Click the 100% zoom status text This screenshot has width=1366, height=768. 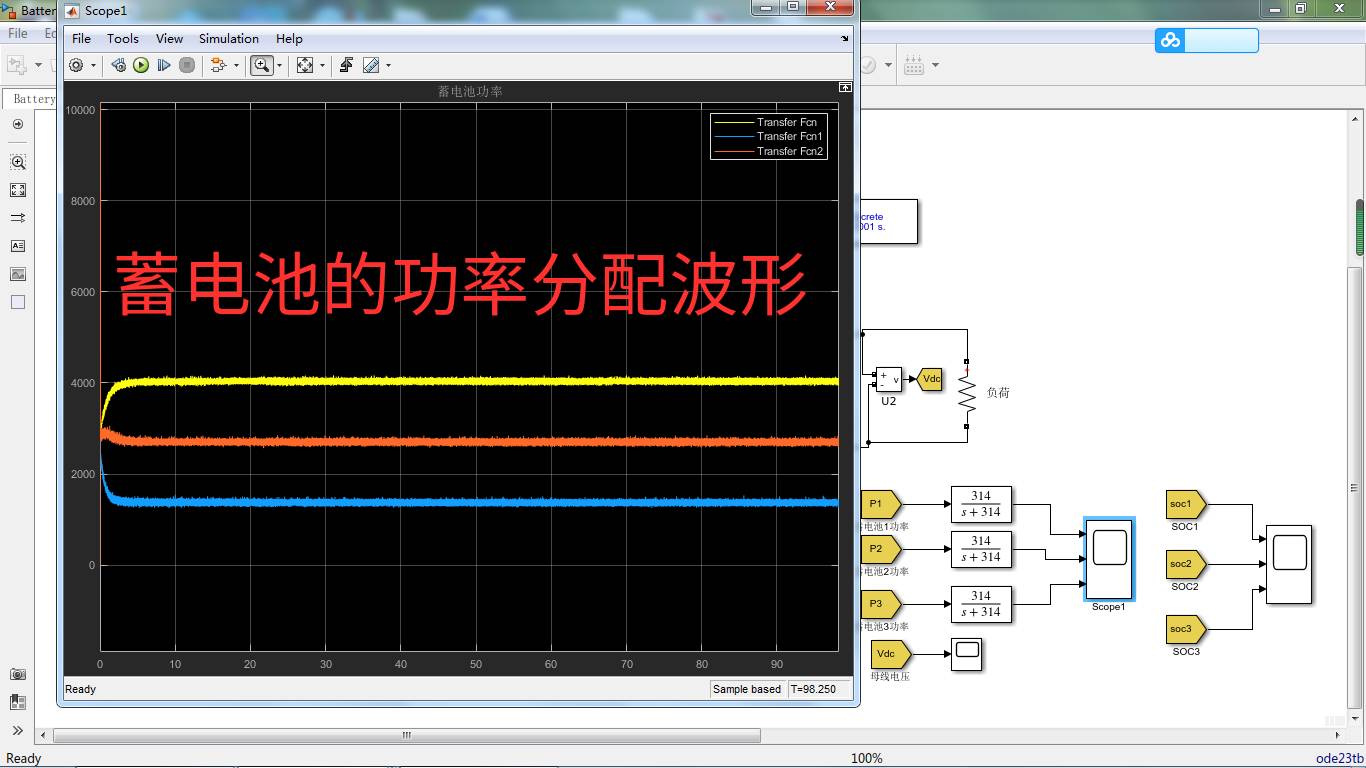pos(866,758)
